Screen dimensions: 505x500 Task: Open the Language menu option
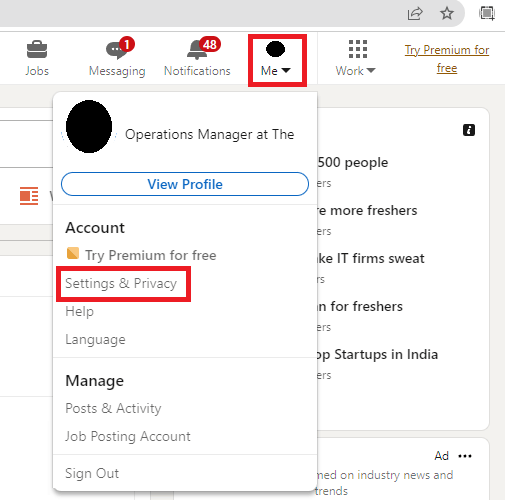tap(95, 339)
